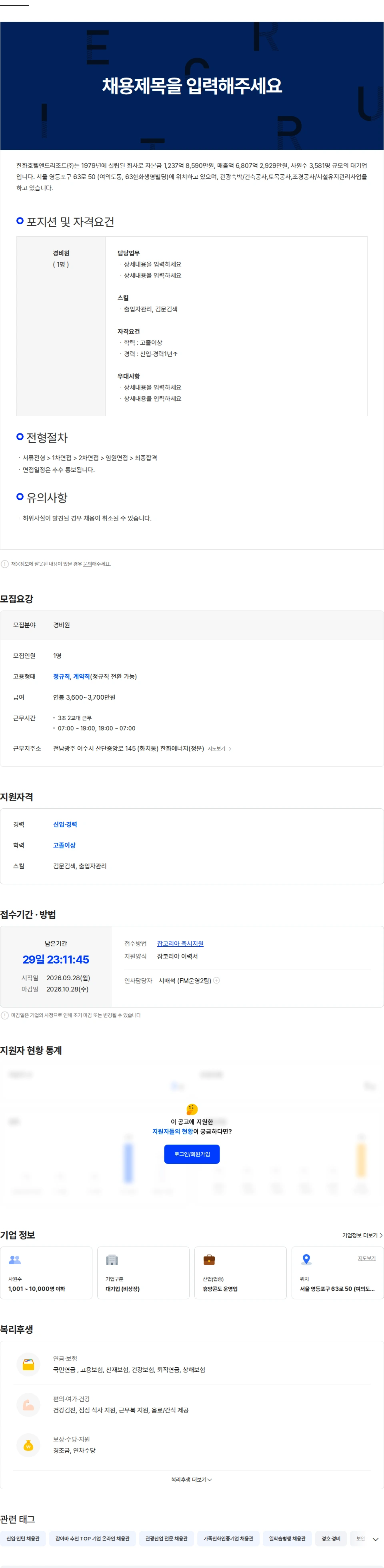Screen dimensions: 384x1568
Task: Click the 대기업 (비상장) company type card
Action: click(x=143, y=1273)
